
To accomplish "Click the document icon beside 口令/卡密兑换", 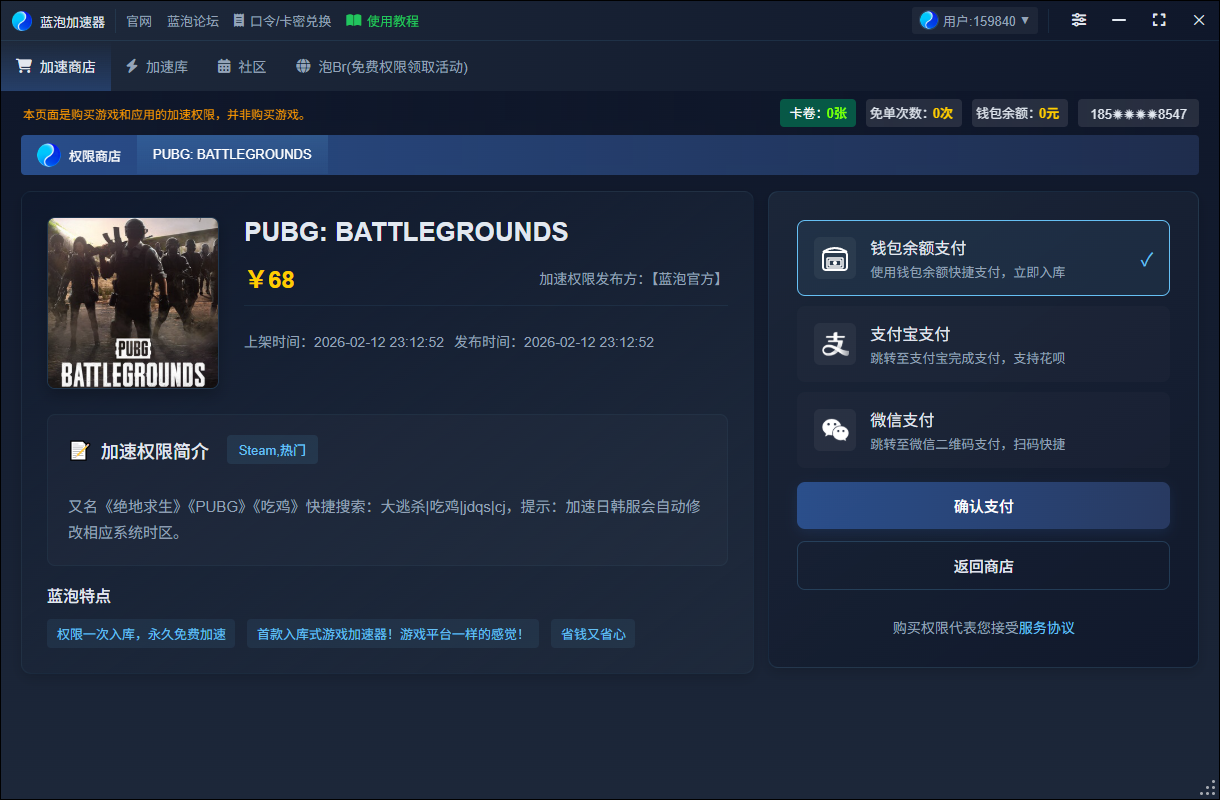I will [239, 20].
